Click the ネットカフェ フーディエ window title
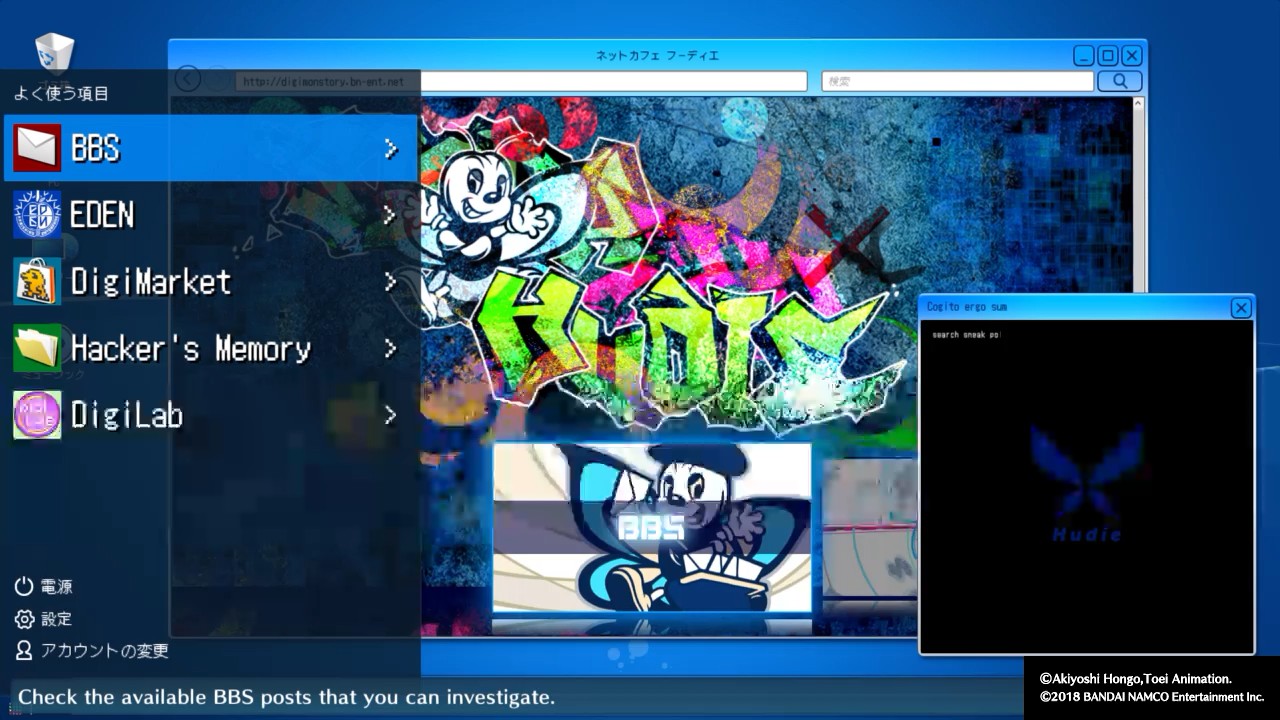 [657, 56]
